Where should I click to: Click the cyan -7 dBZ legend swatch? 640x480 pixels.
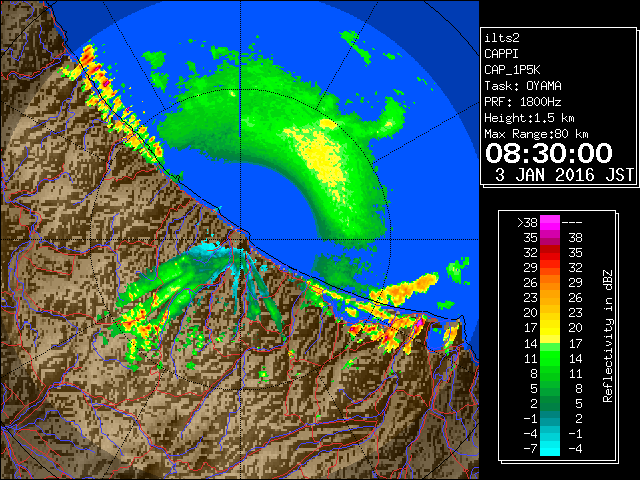[x=550, y=449]
